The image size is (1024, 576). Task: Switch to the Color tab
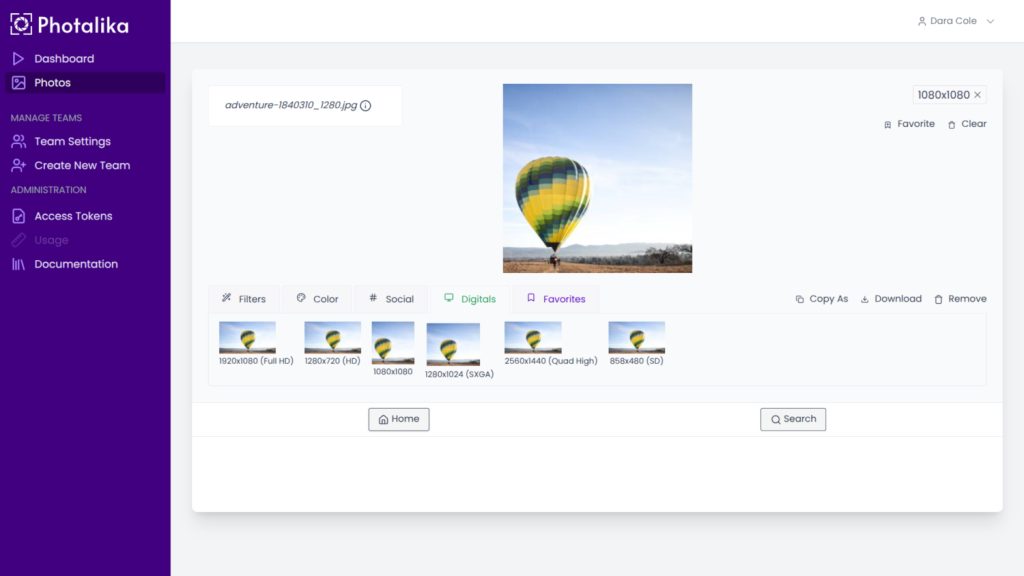point(318,299)
